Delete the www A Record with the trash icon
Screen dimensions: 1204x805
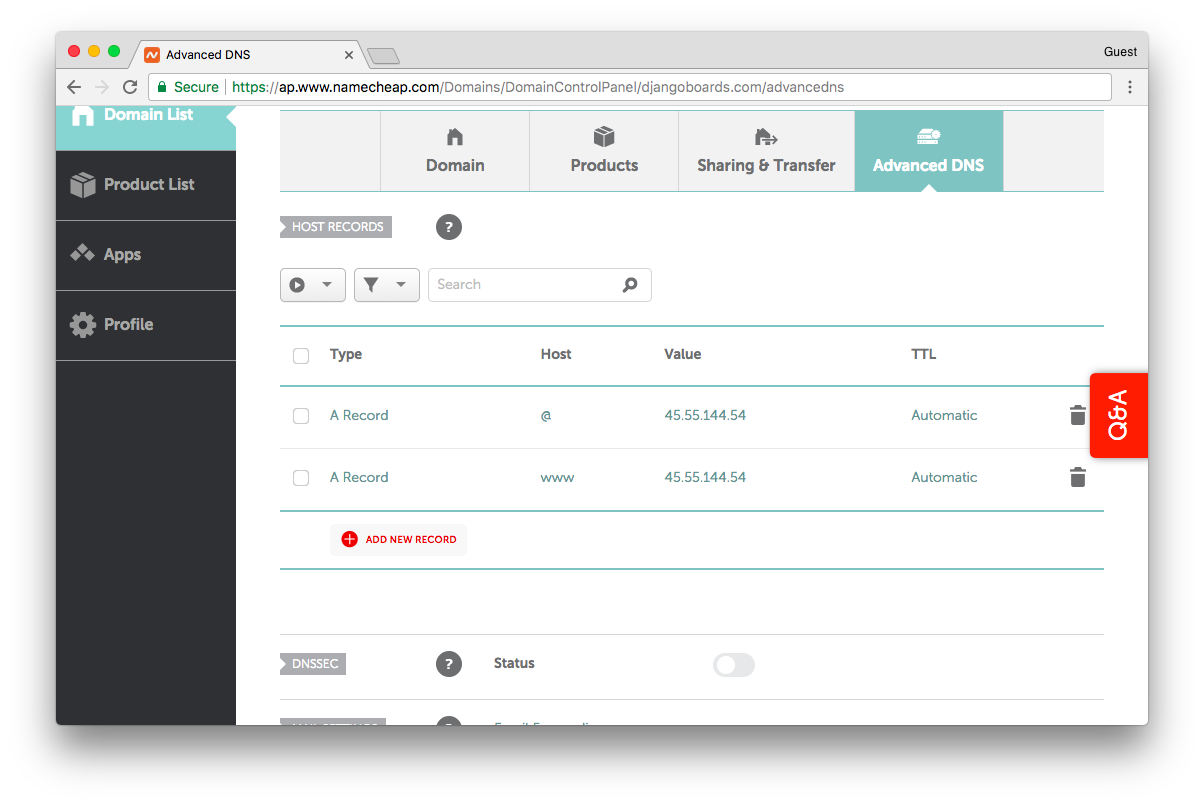point(1077,477)
